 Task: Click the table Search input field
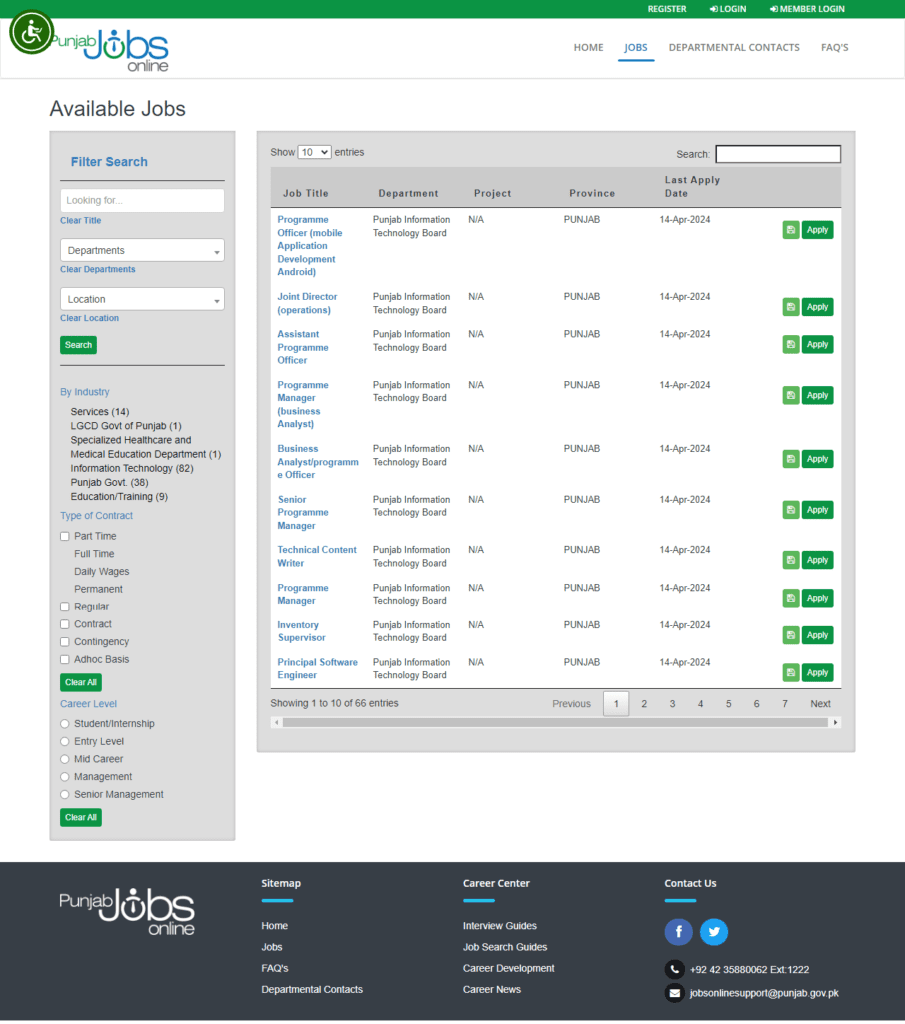778,154
